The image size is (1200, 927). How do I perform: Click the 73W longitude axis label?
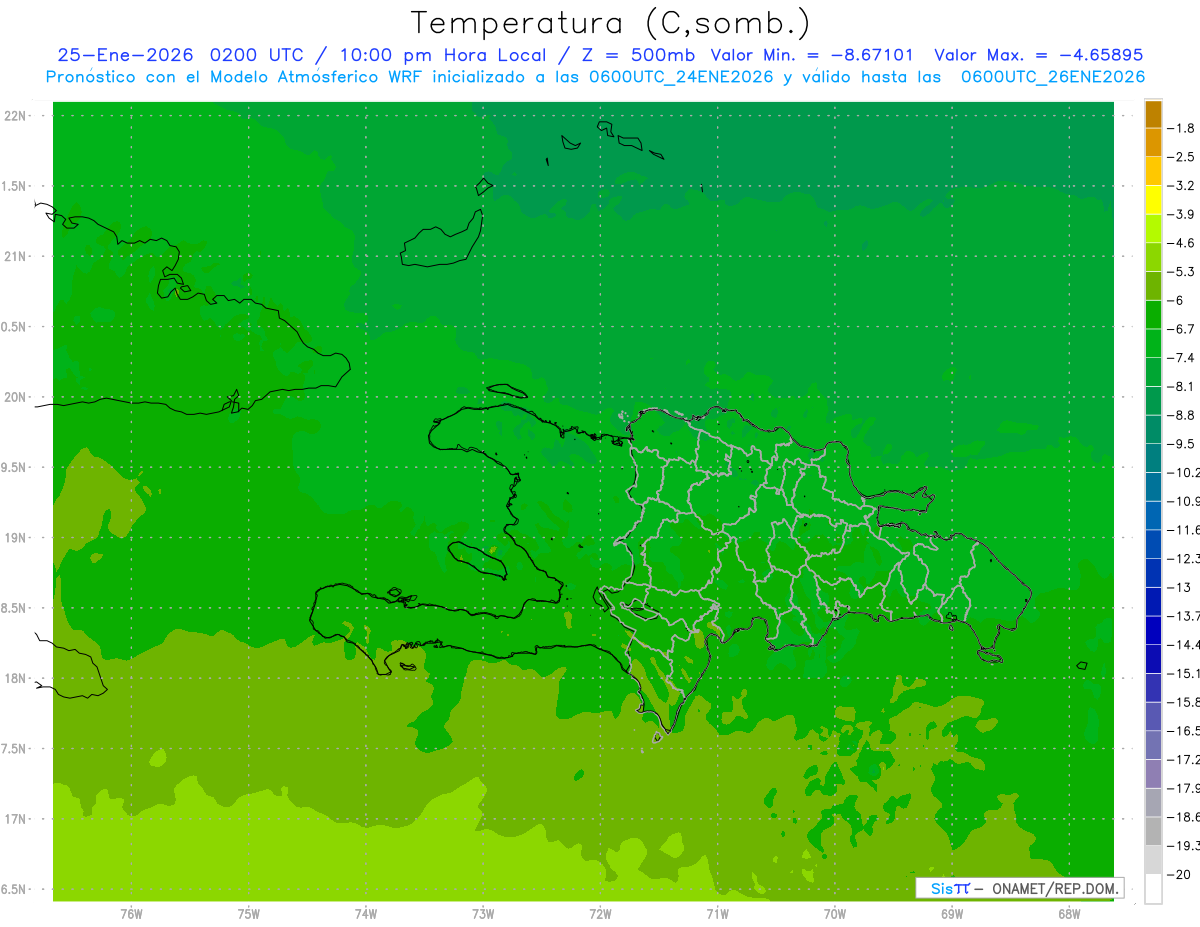[483, 913]
